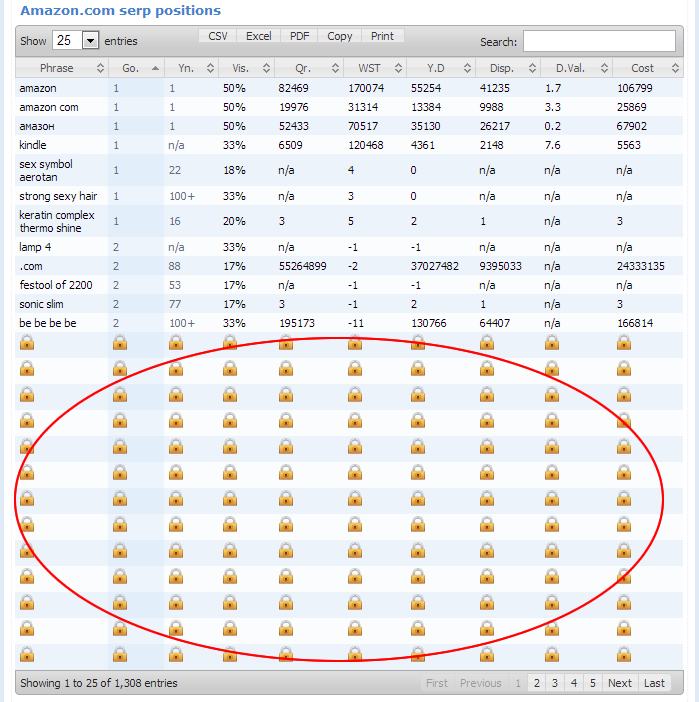The image size is (699, 702).
Task: Select 'sex symbol aerotan' phrase cell
Action: [x=62, y=170]
